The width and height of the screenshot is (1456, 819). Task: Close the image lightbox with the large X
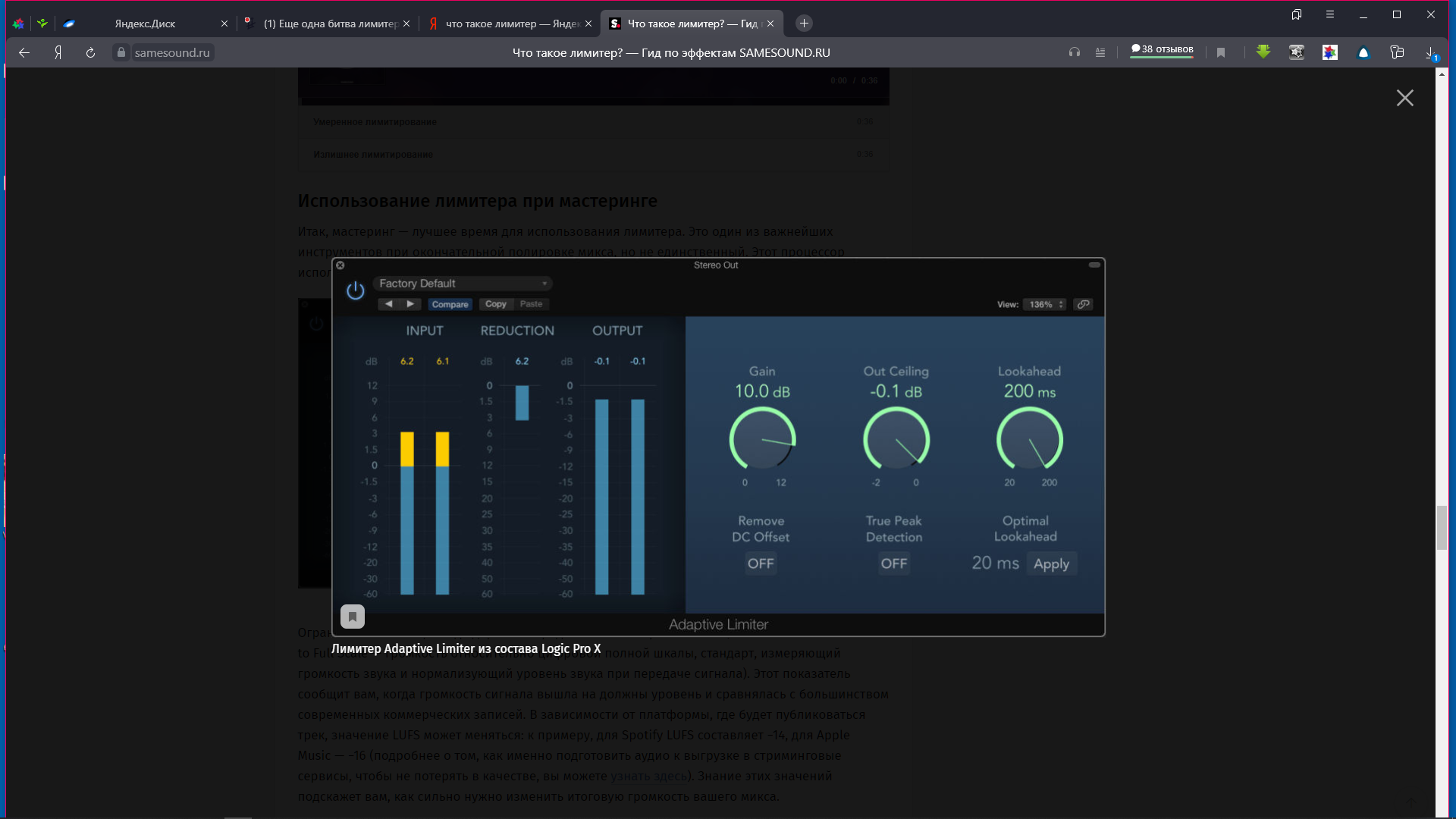(1405, 98)
